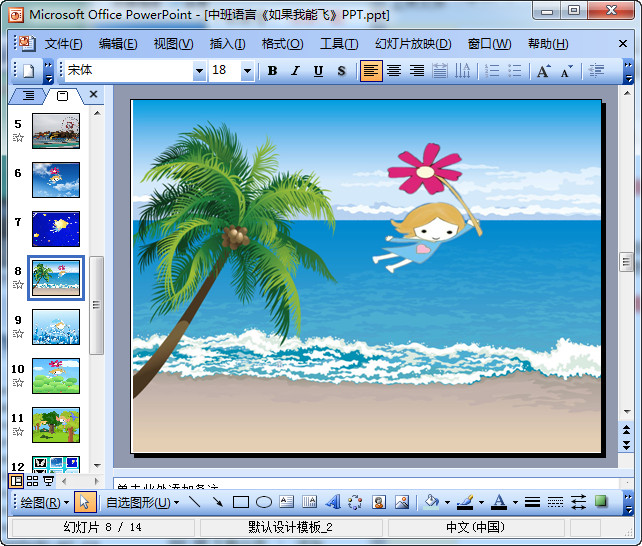Click slide 8 animation star icon
Image resolution: width=642 pixels, height=546 pixels.
(x=18, y=284)
